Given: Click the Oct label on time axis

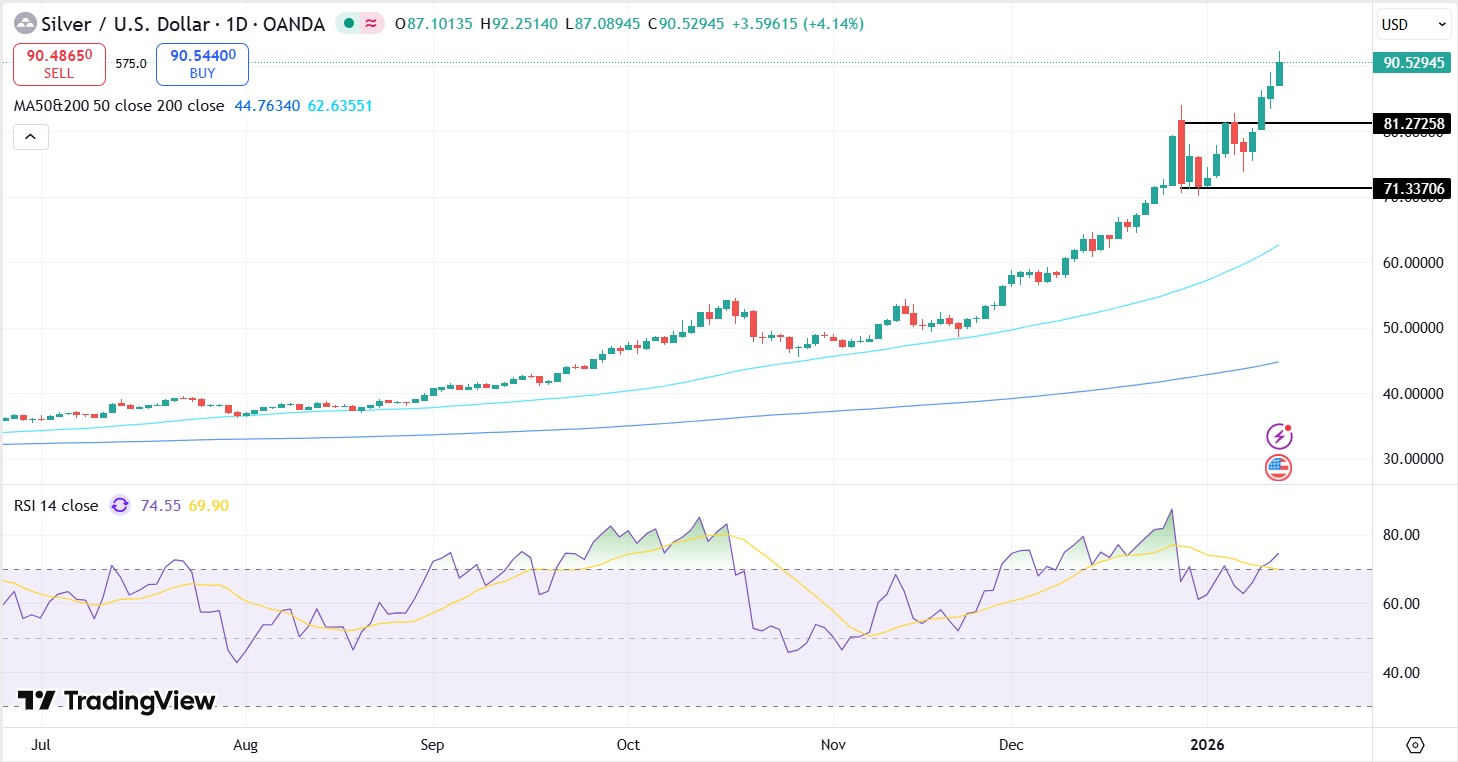Looking at the screenshot, I should [627, 745].
